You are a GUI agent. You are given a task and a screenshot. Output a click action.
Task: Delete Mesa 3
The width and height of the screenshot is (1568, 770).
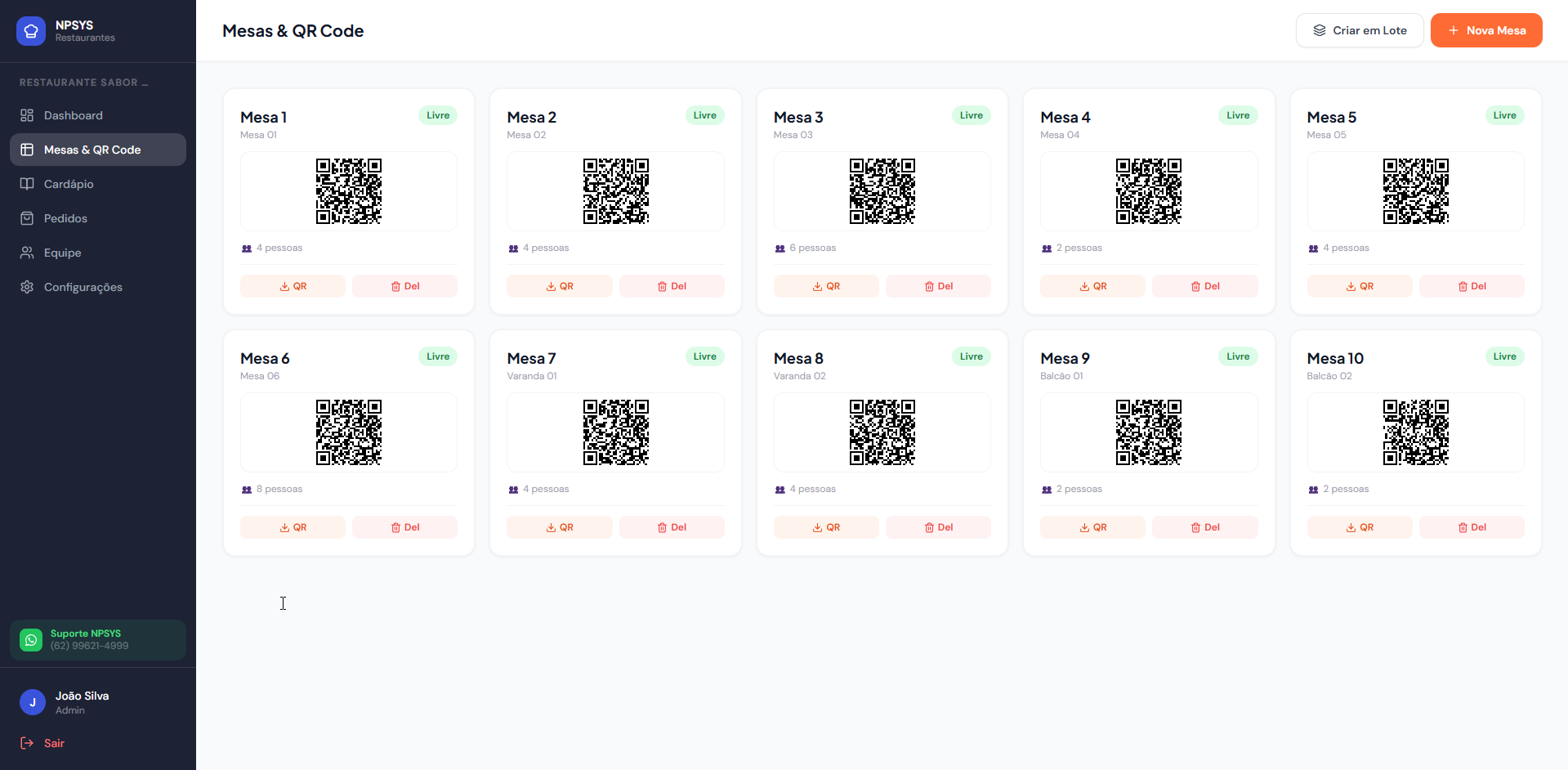938,286
